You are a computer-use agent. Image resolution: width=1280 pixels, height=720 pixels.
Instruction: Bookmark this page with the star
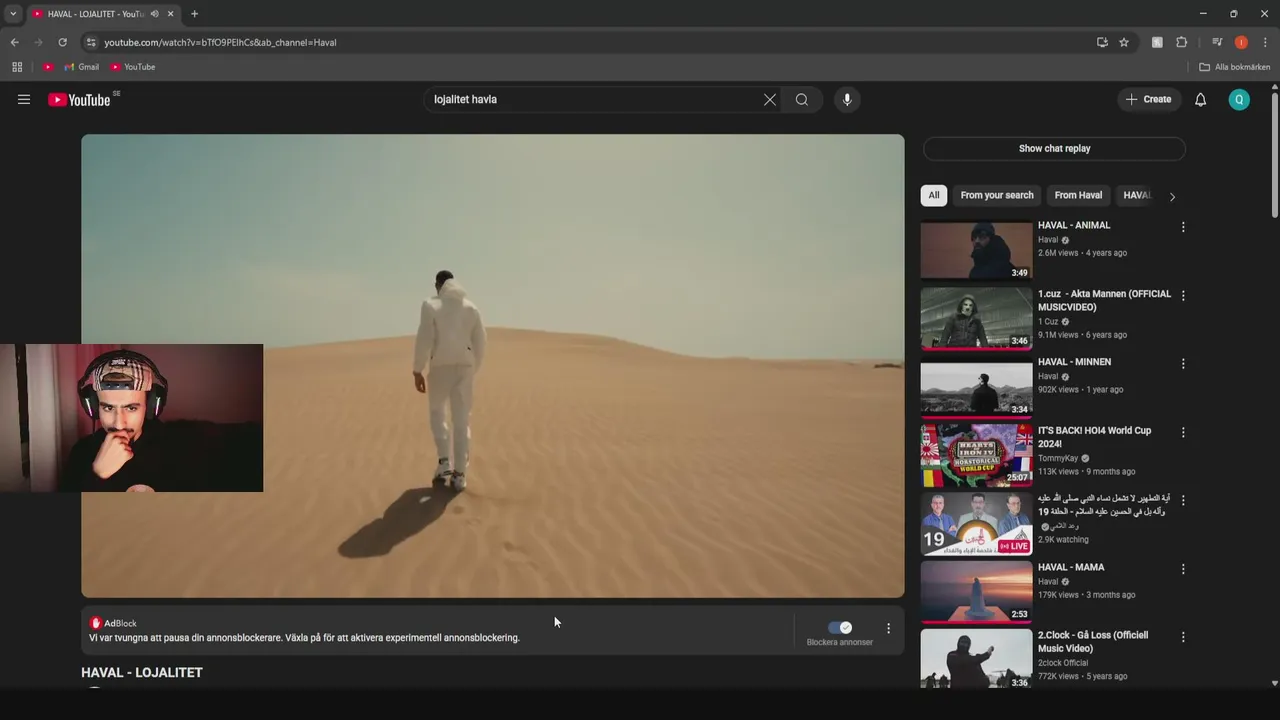[1124, 42]
